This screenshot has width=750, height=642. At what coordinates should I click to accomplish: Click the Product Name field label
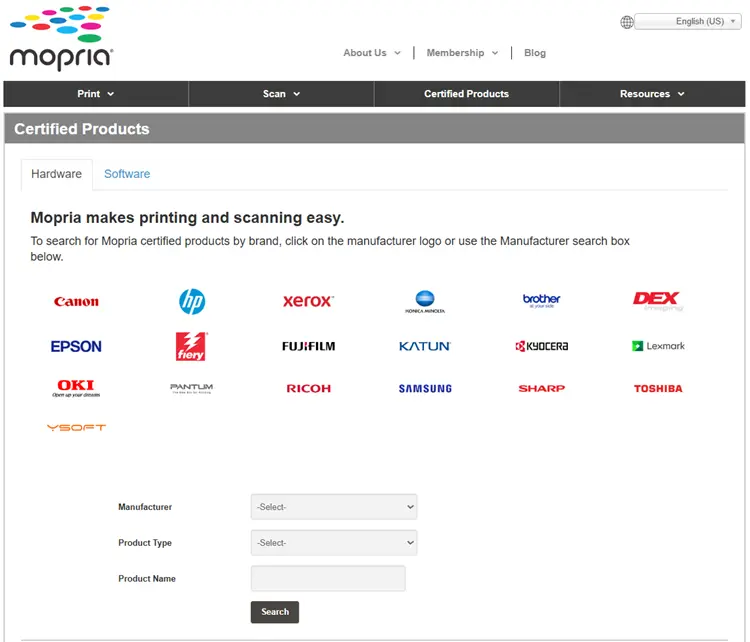click(147, 578)
